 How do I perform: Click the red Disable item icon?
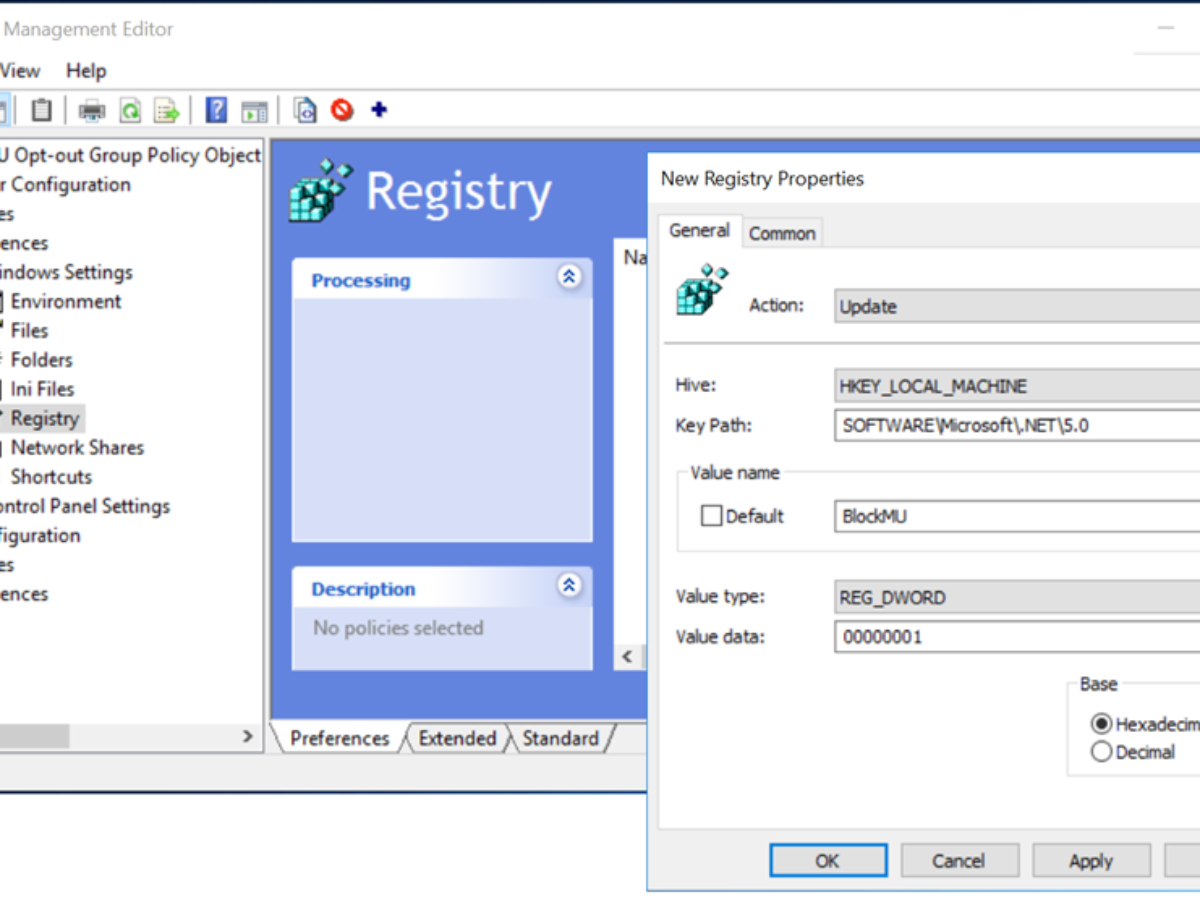[342, 110]
